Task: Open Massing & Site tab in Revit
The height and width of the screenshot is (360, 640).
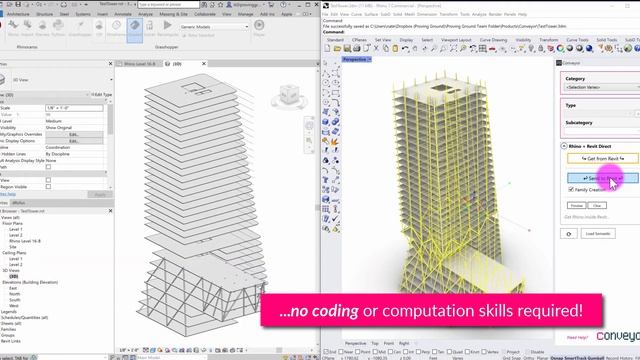Action: click(x=173, y=14)
